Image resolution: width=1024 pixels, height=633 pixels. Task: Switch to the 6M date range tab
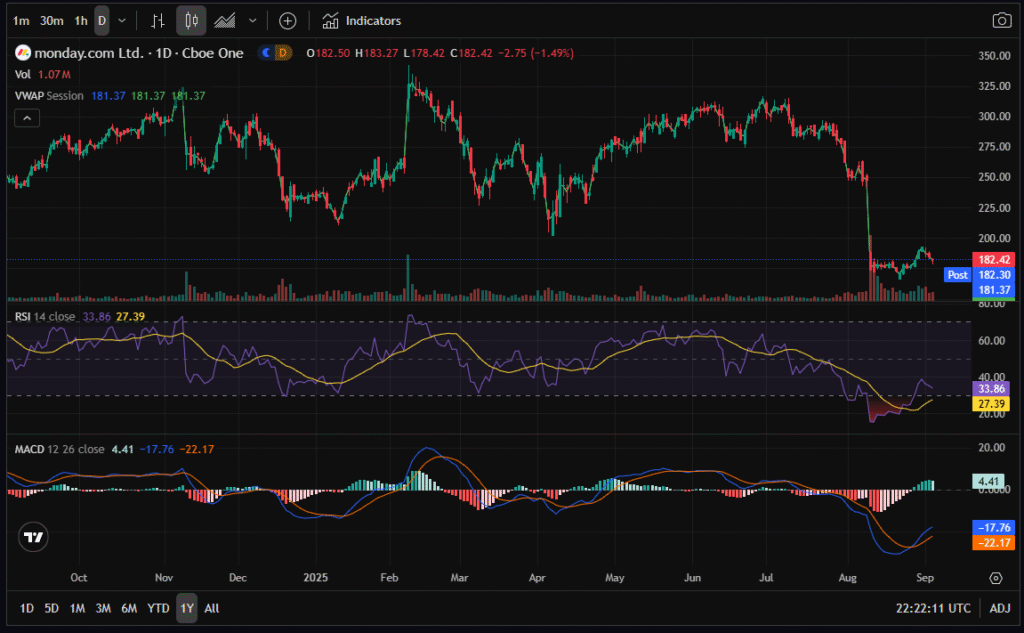[129, 608]
